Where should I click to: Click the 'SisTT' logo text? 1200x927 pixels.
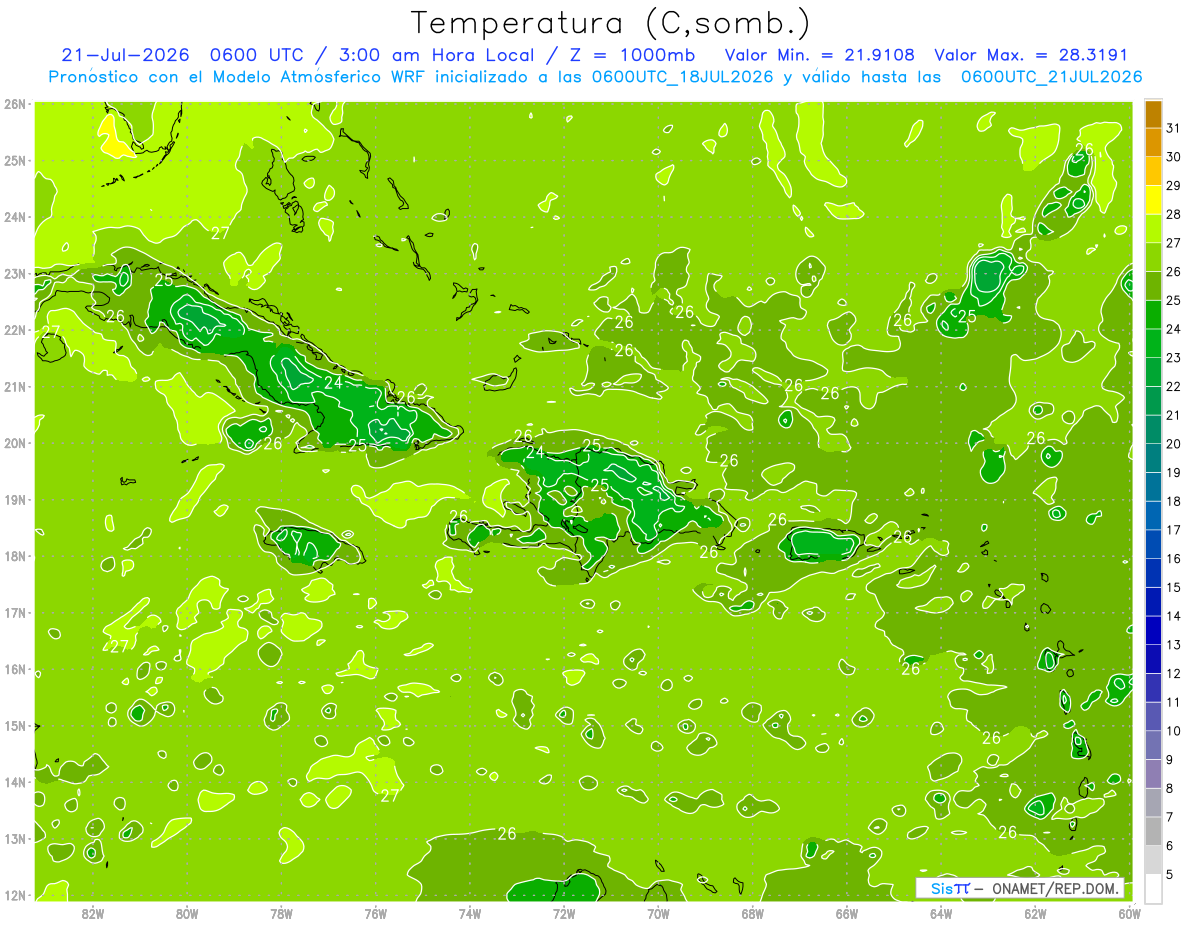[950, 888]
